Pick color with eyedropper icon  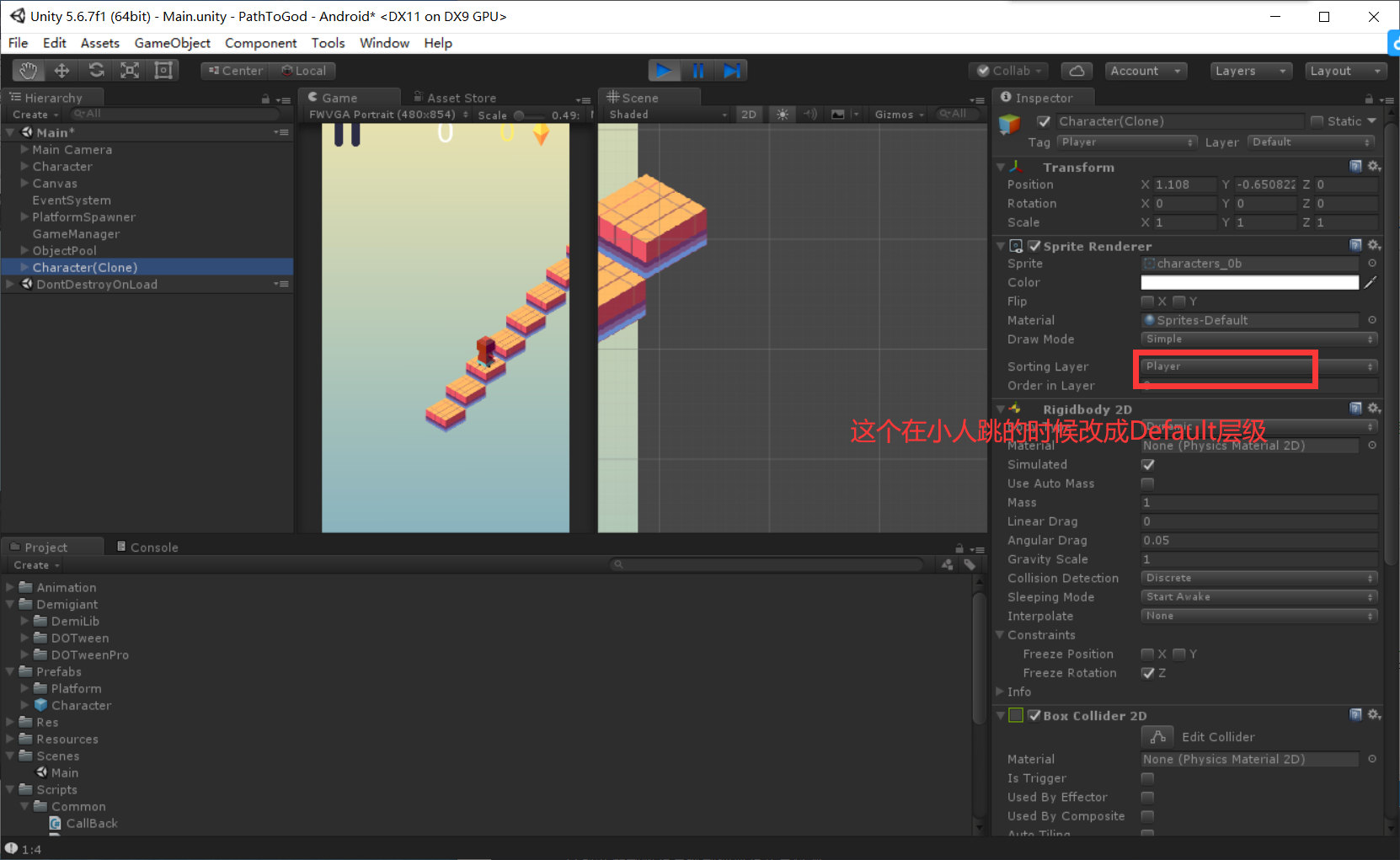click(1371, 283)
